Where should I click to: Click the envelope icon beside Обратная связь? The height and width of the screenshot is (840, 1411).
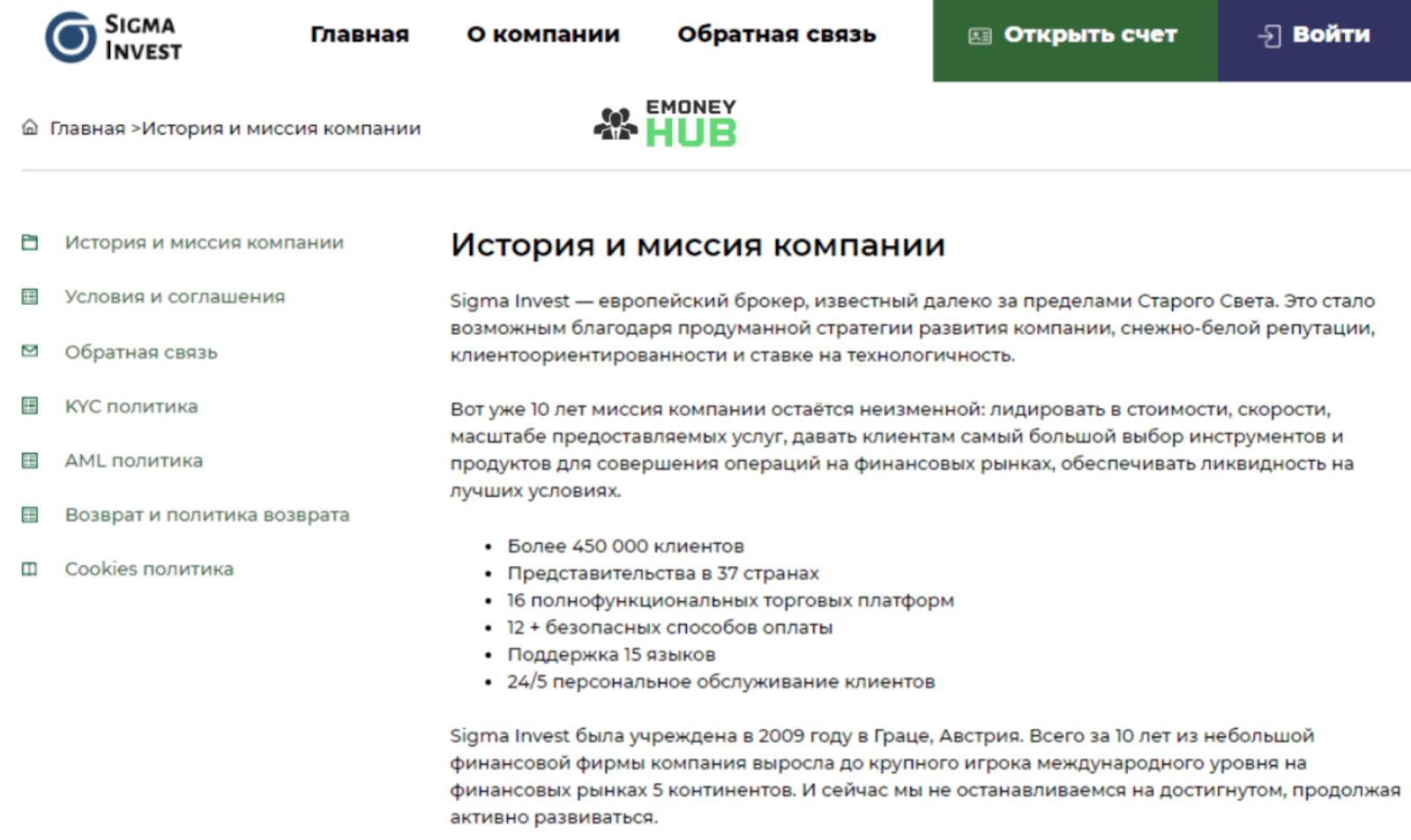(30, 351)
